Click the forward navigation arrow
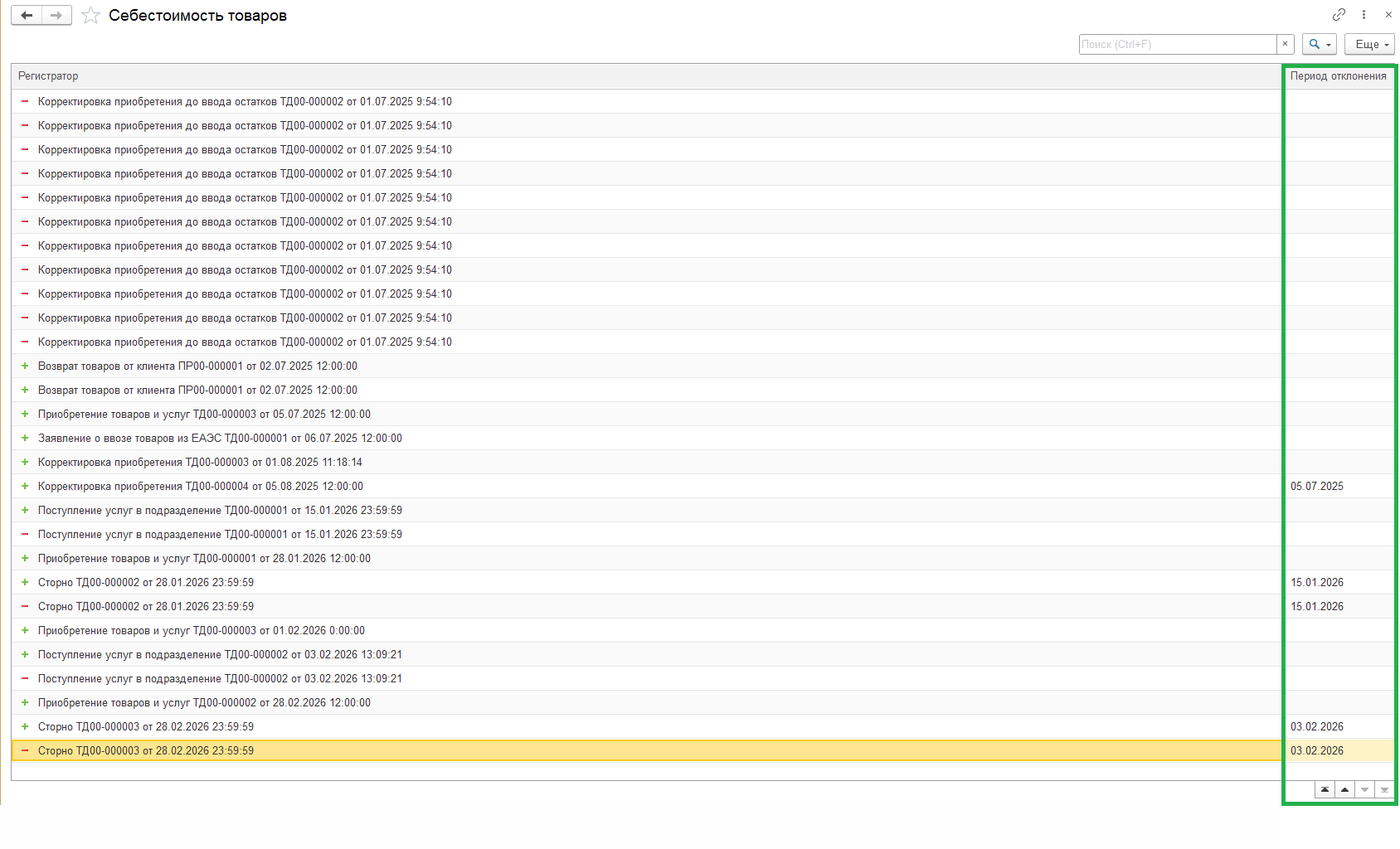The image size is (1400, 849). pos(56,16)
